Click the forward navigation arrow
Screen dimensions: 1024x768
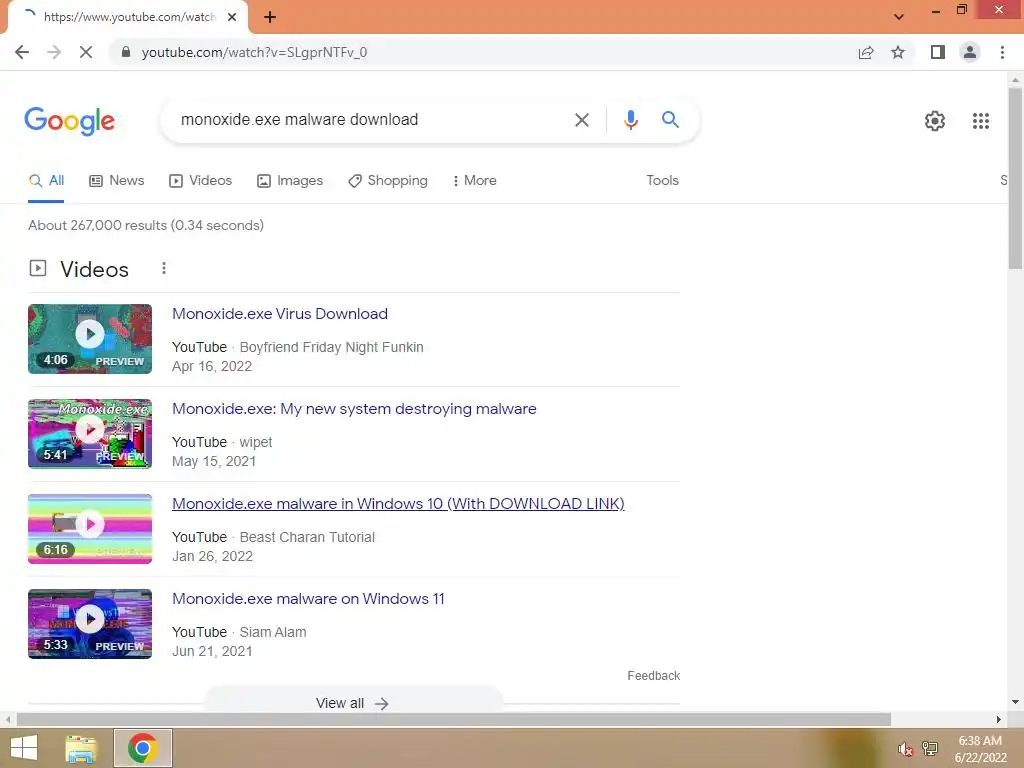[x=54, y=52]
